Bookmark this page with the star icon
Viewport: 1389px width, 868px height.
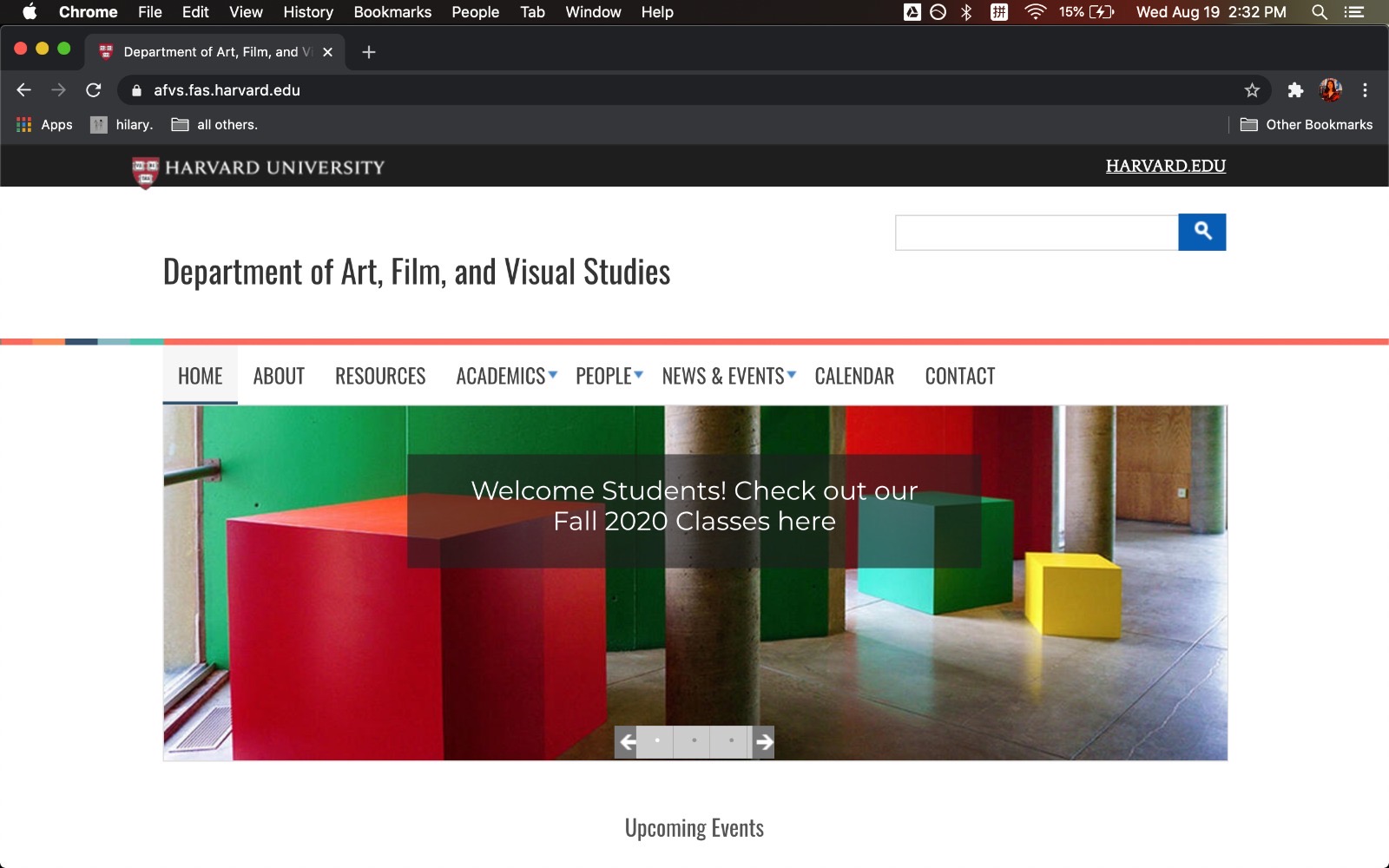click(1251, 90)
